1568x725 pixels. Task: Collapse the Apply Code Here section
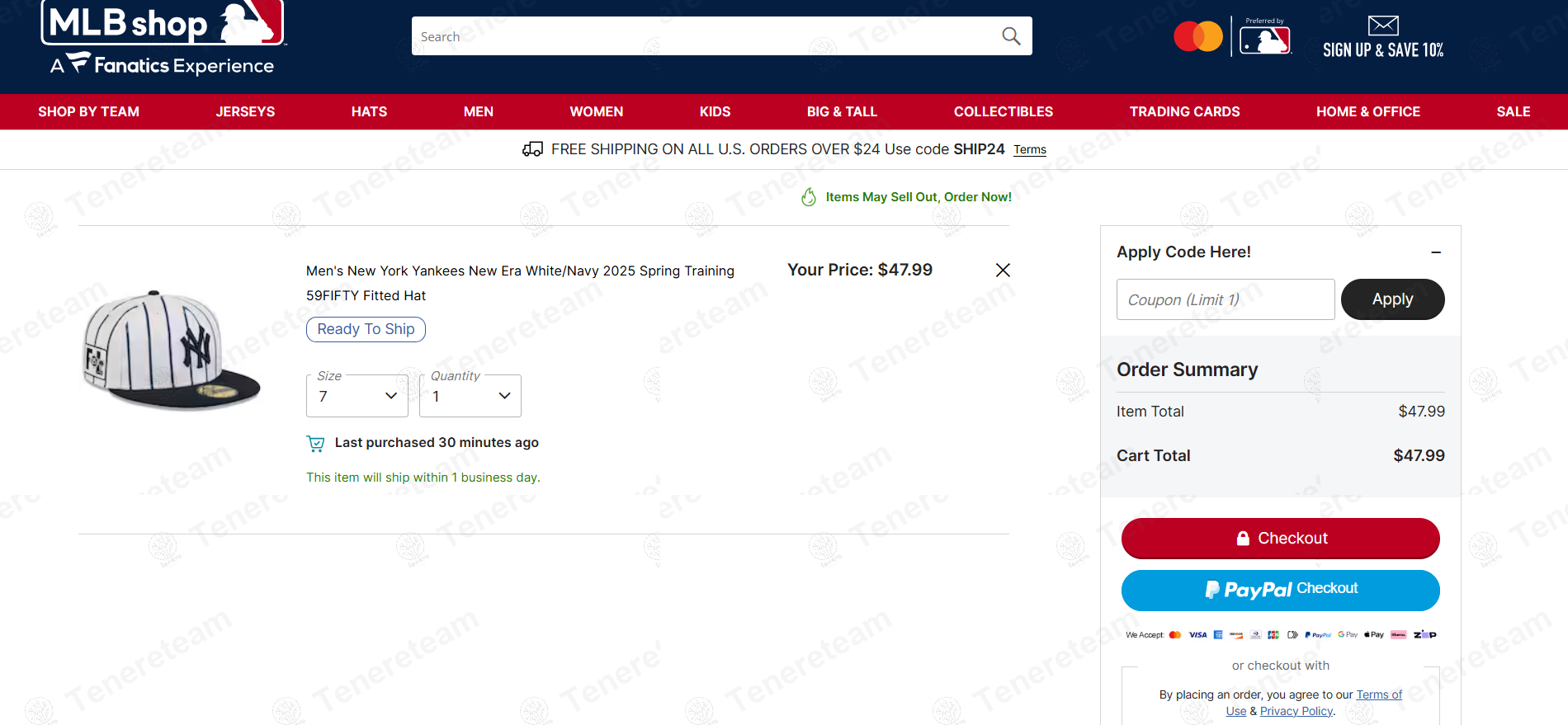click(x=1436, y=252)
